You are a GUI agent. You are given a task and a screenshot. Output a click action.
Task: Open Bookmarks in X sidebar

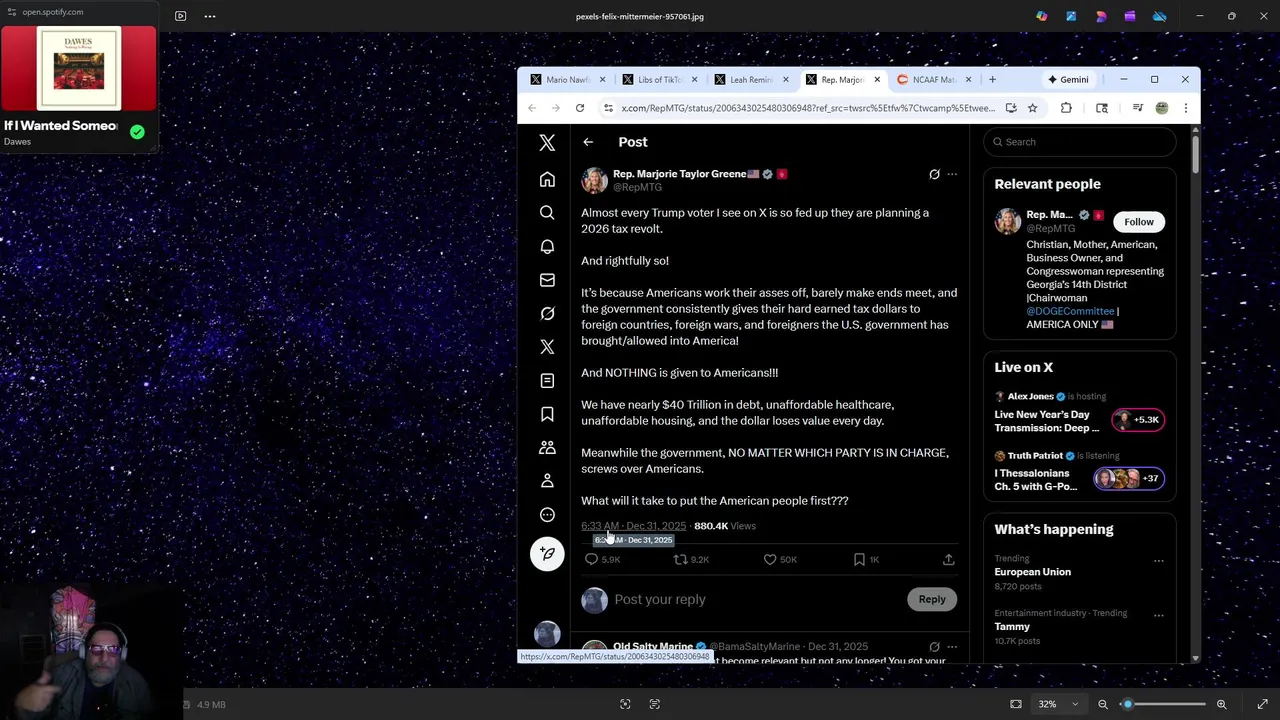click(547, 414)
